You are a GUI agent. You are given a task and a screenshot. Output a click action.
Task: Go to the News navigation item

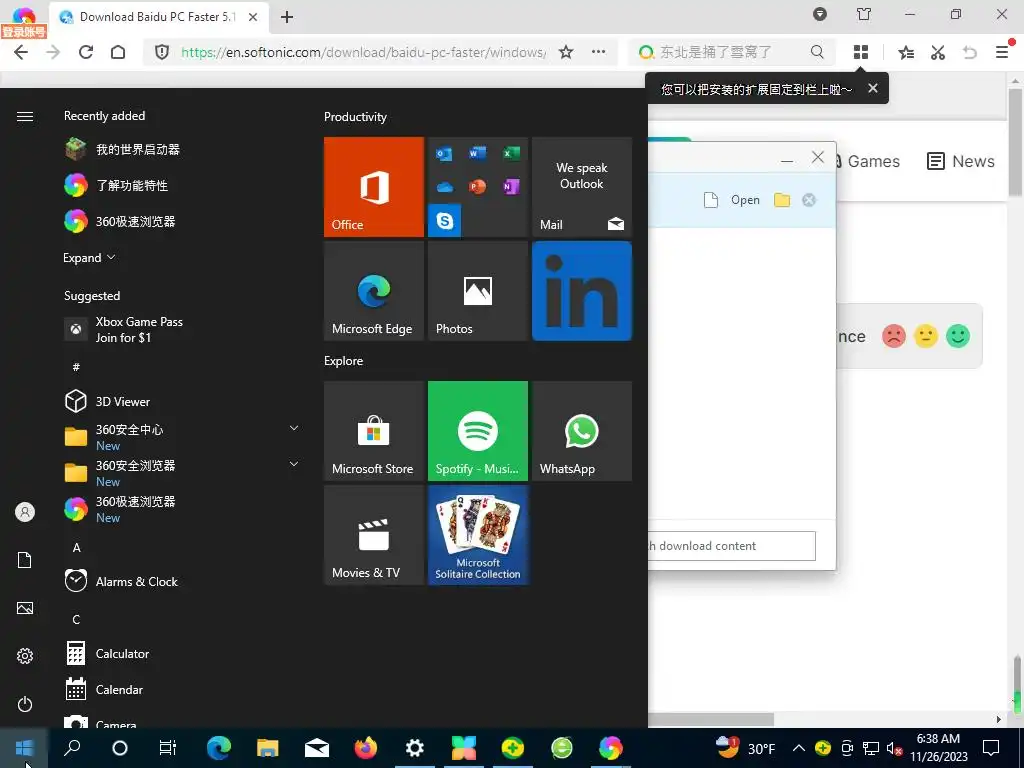click(x=961, y=161)
